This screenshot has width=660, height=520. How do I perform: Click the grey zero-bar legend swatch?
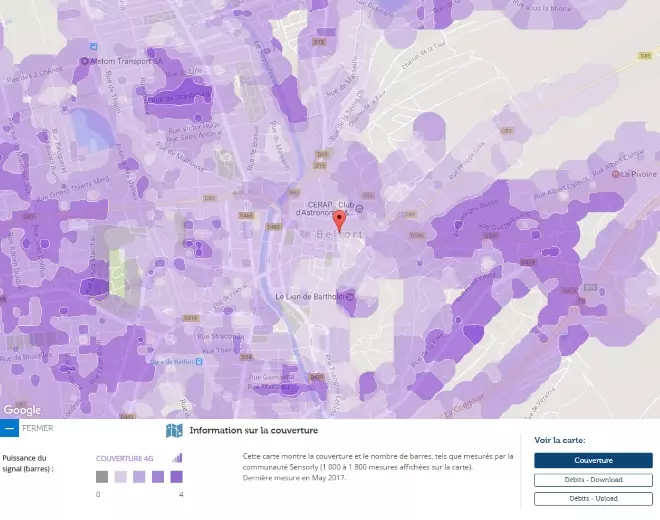(x=102, y=477)
